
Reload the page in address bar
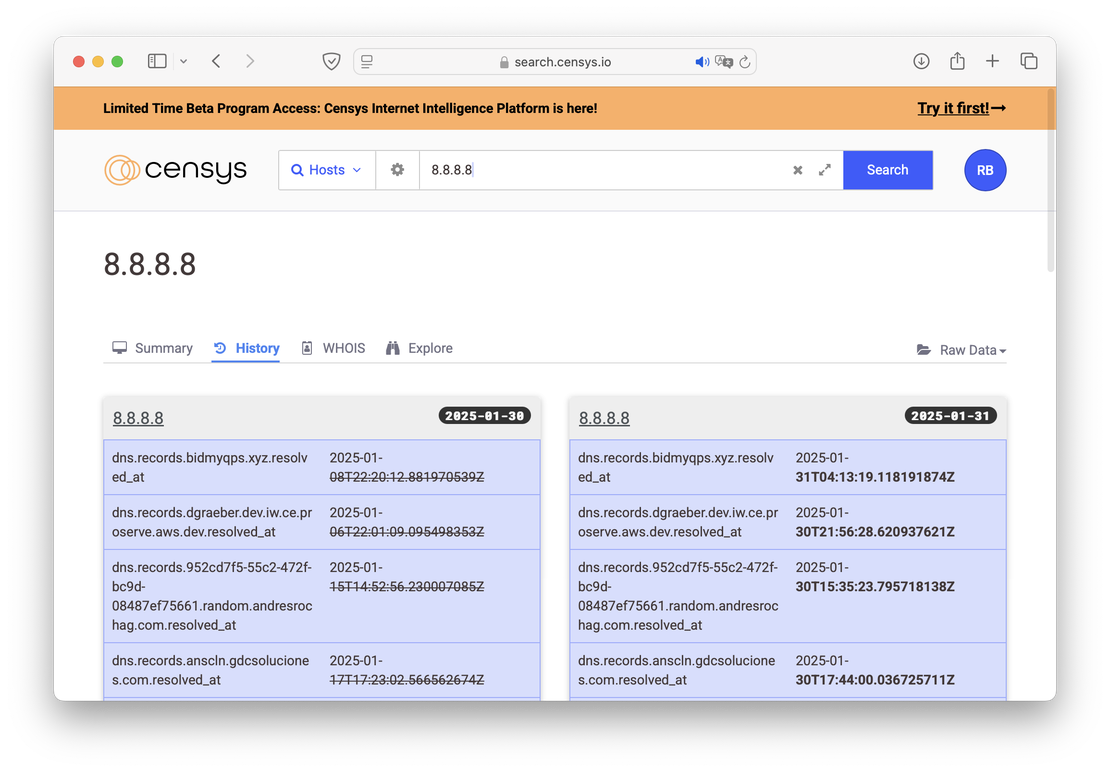pyautogui.click(x=744, y=62)
